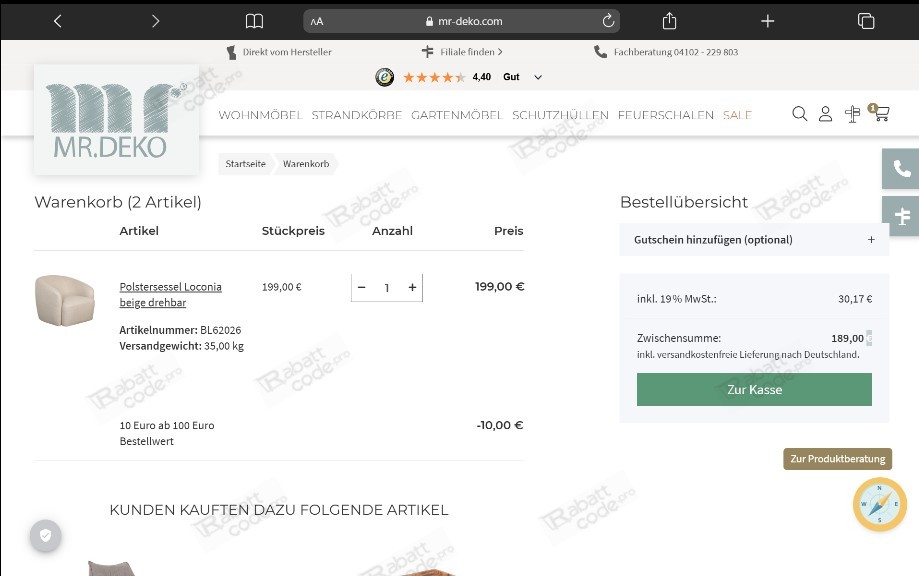The width and height of the screenshot is (919, 576).
Task: Open the user account icon
Action: tap(825, 114)
